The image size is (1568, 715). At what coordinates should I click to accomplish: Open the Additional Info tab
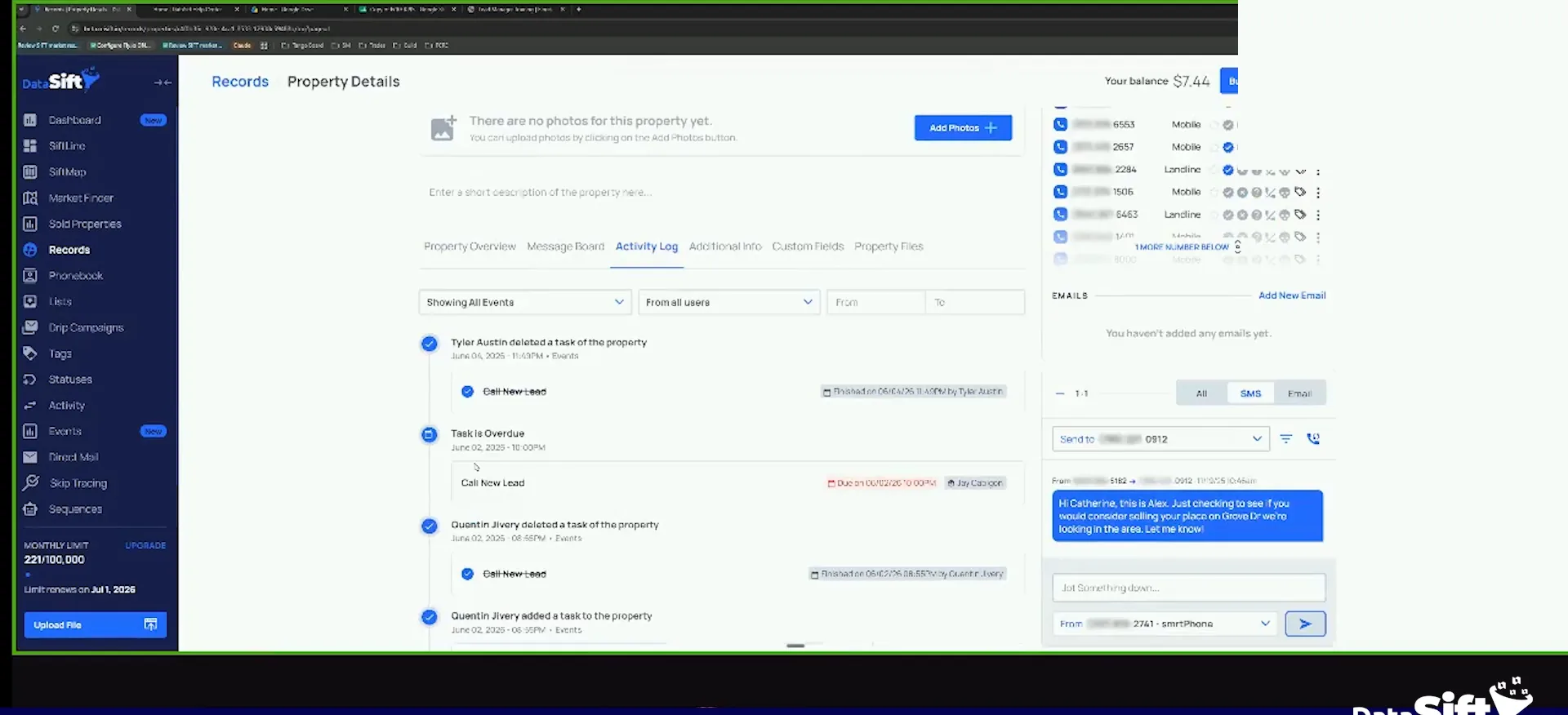pyautogui.click(x=725, y=246)
